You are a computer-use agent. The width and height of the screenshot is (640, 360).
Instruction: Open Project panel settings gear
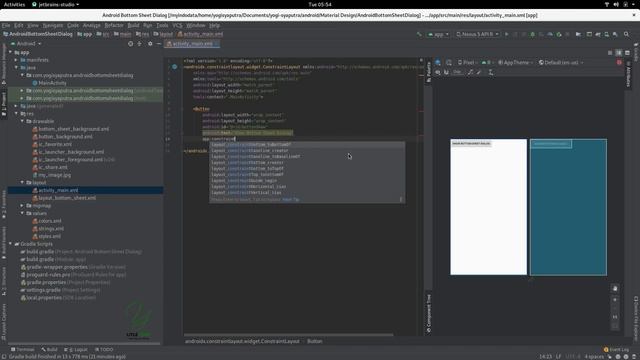tap(150, 44)
